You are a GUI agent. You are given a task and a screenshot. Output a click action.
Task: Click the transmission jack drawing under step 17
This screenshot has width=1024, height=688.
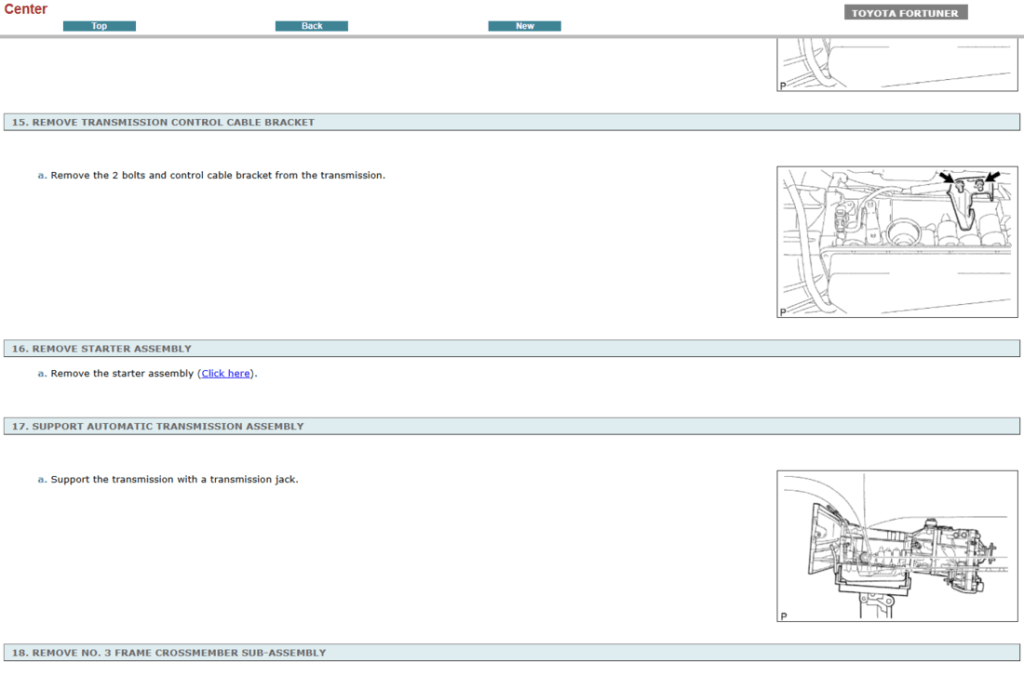coord(897,545)
